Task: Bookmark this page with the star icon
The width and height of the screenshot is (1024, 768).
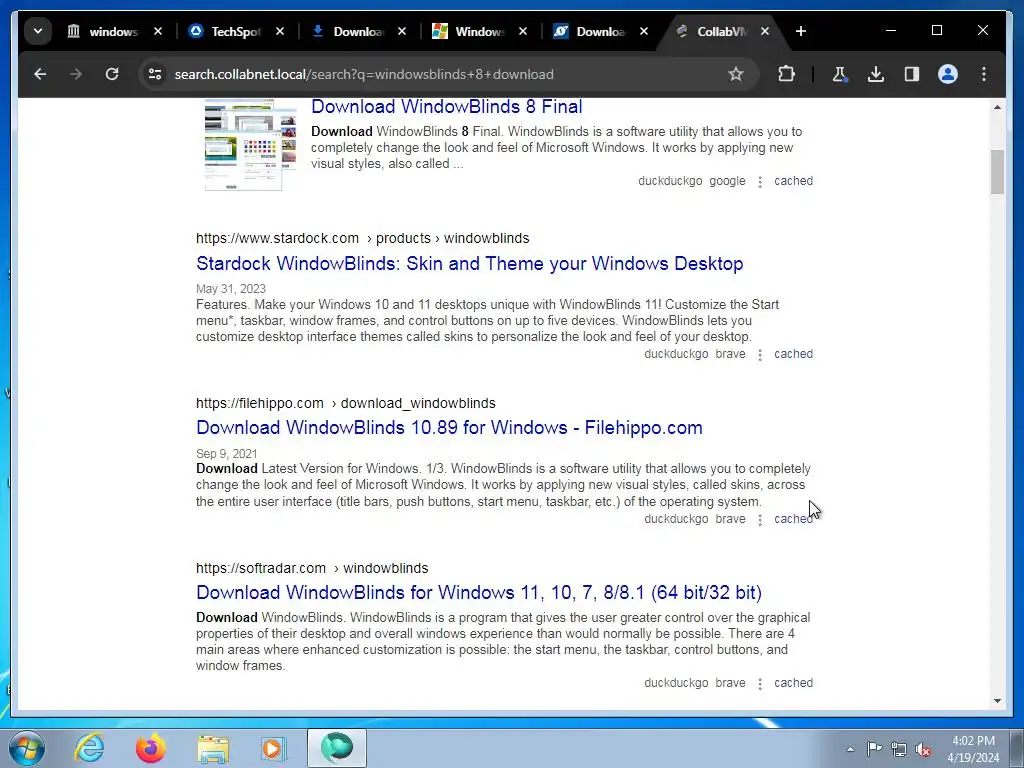Action: 736,74
